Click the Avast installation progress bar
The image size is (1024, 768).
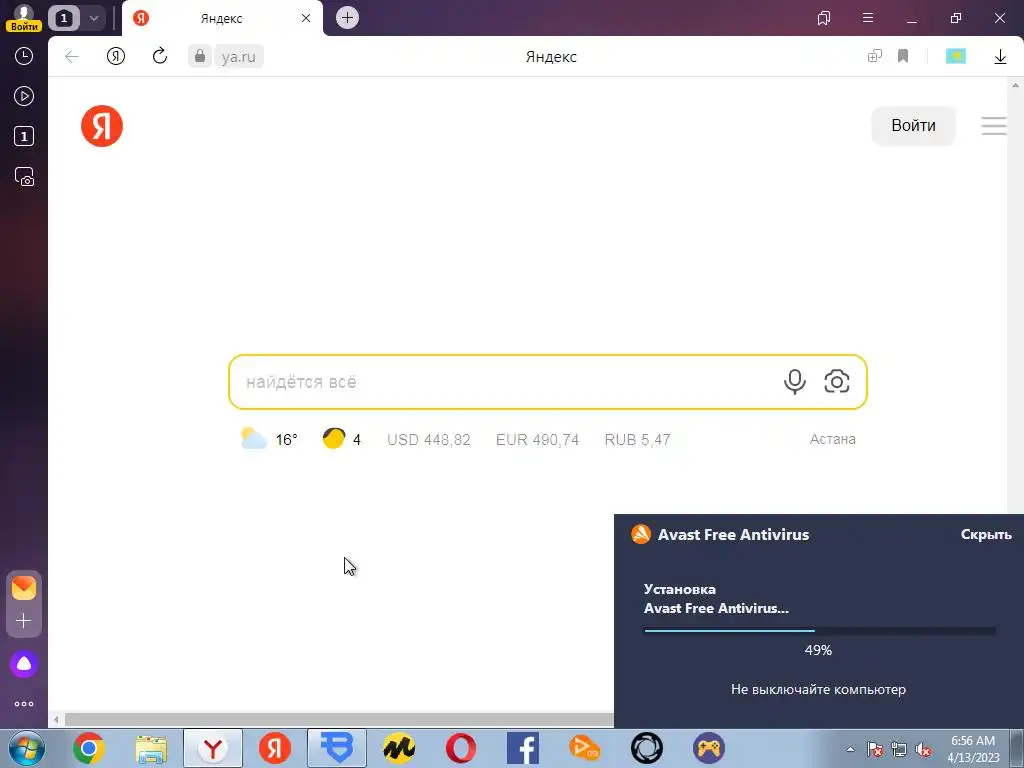(x=820, y=630)
